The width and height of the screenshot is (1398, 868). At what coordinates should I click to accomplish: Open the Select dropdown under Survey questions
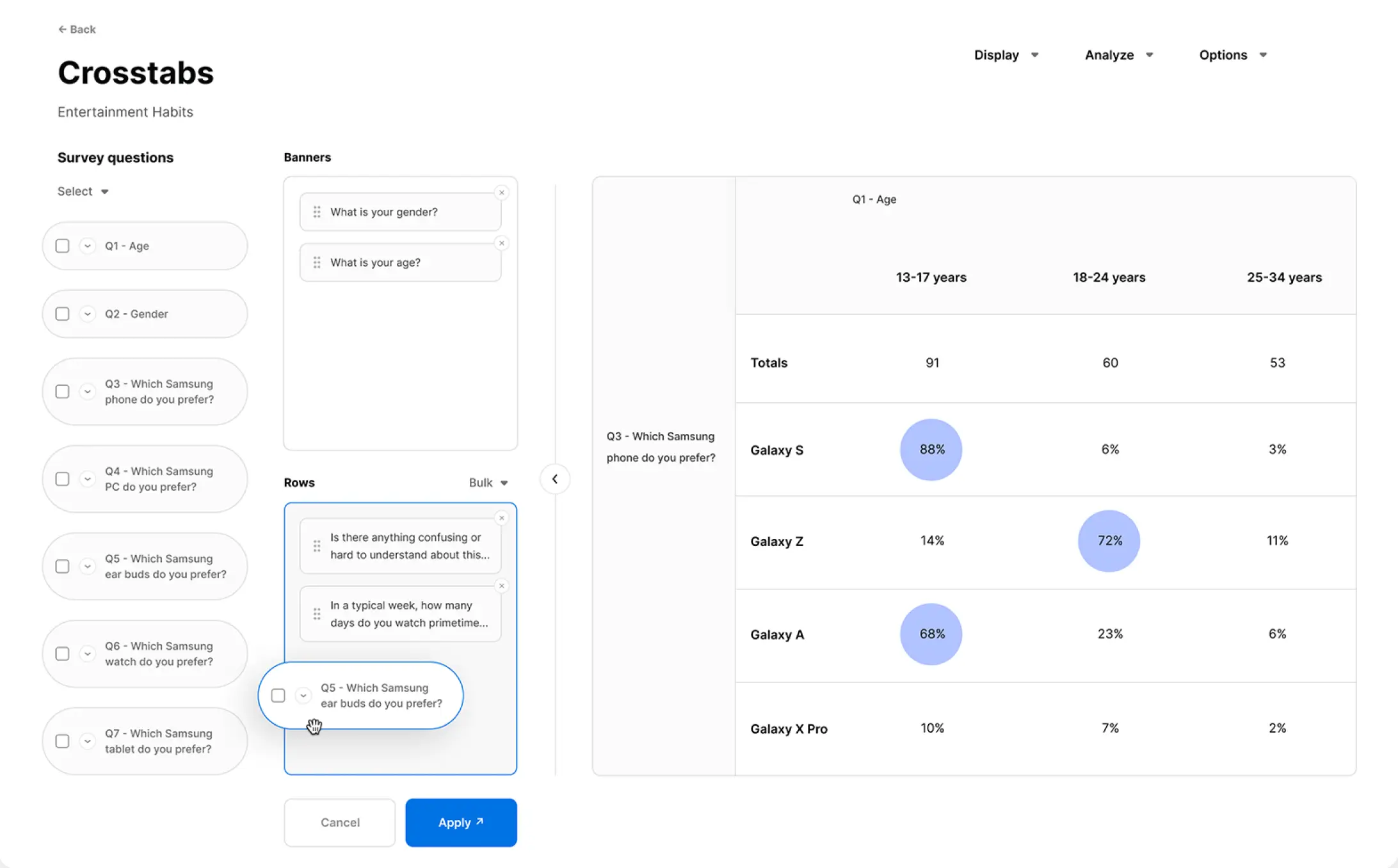[83, 191]
